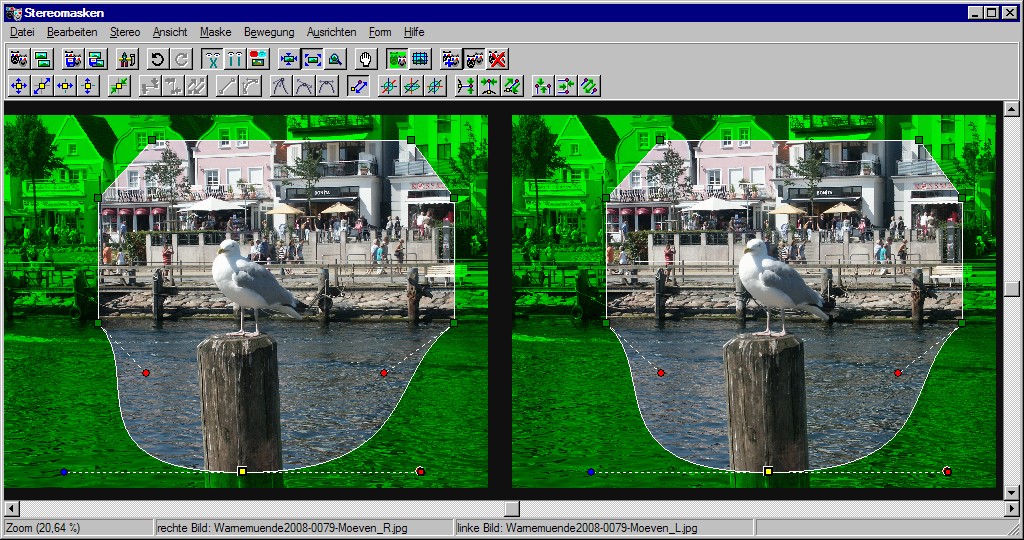Toggle the blue grid overlay button
The height and width of the screenshot is (540, 1024).
(420, 59)
